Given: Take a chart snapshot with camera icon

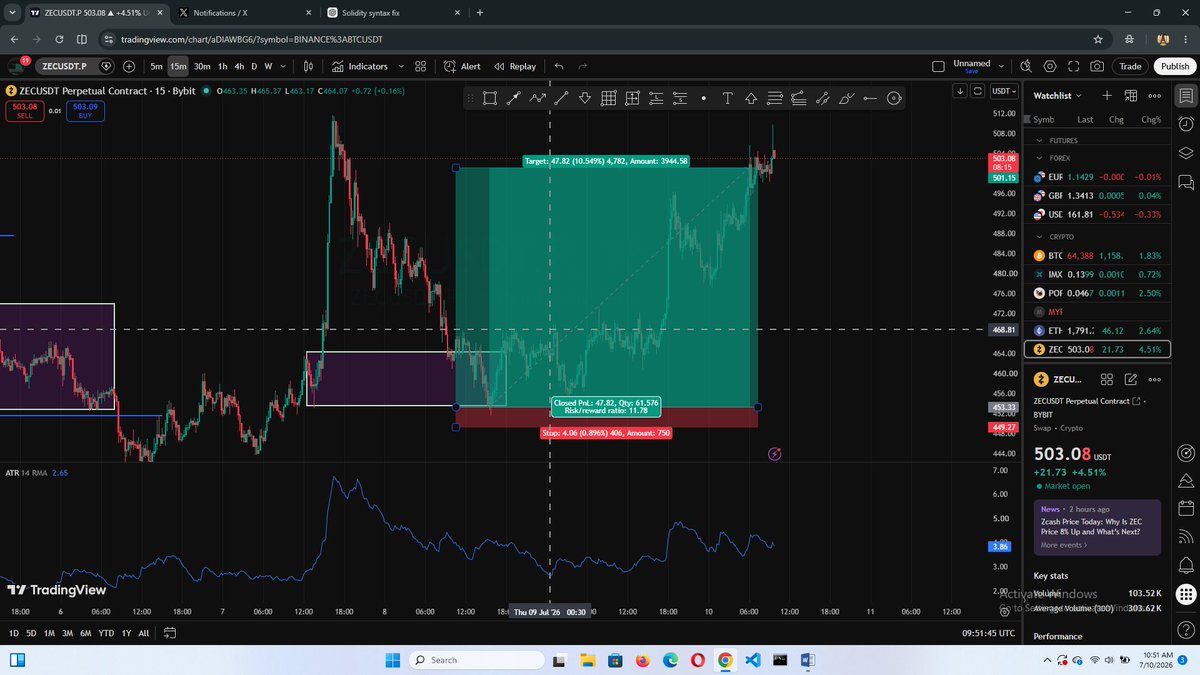Looking at the screenshot, I should point(1097,66).
